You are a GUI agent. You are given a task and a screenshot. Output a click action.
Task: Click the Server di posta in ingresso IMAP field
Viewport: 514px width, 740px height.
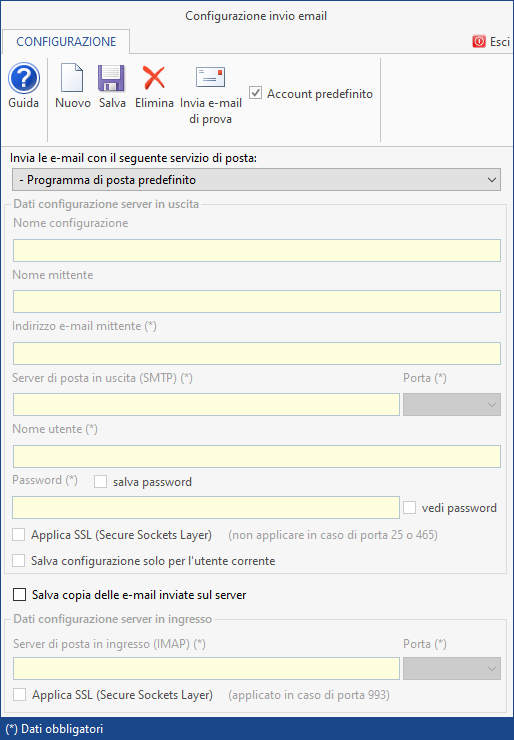click(206, 669)
